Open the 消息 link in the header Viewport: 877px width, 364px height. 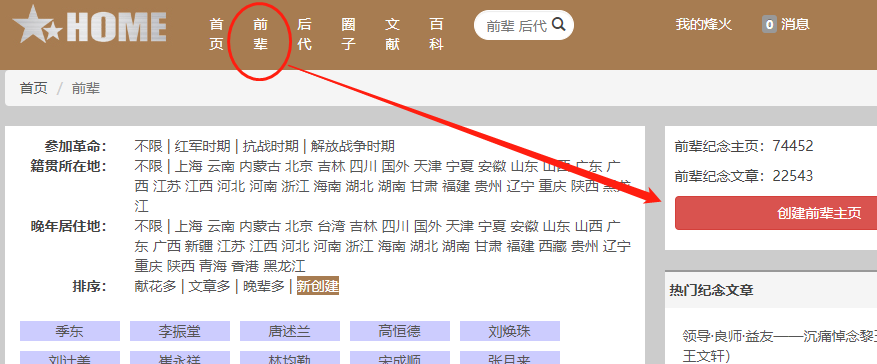795,25
